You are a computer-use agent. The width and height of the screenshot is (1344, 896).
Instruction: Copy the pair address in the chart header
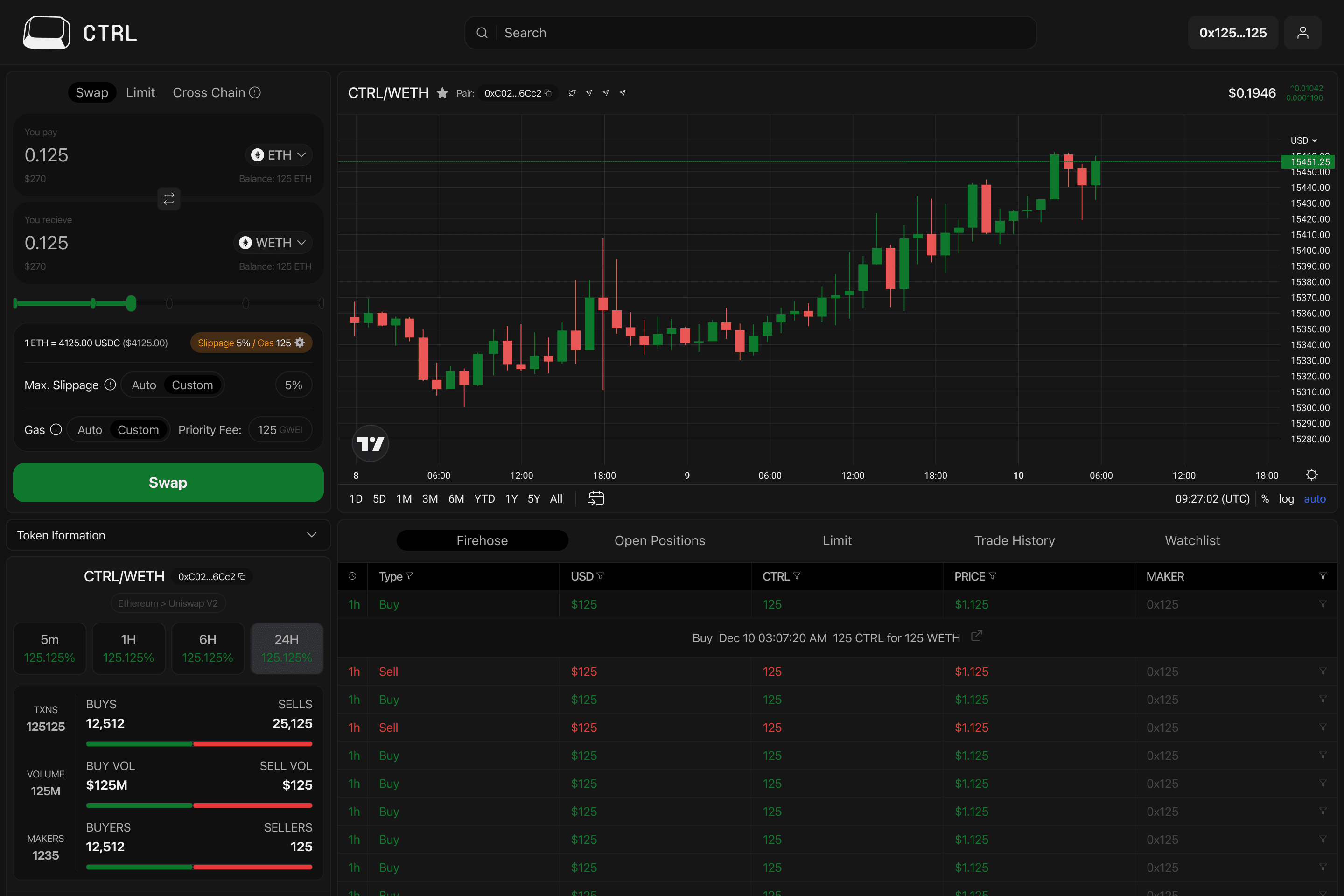(x=547, y=92)
